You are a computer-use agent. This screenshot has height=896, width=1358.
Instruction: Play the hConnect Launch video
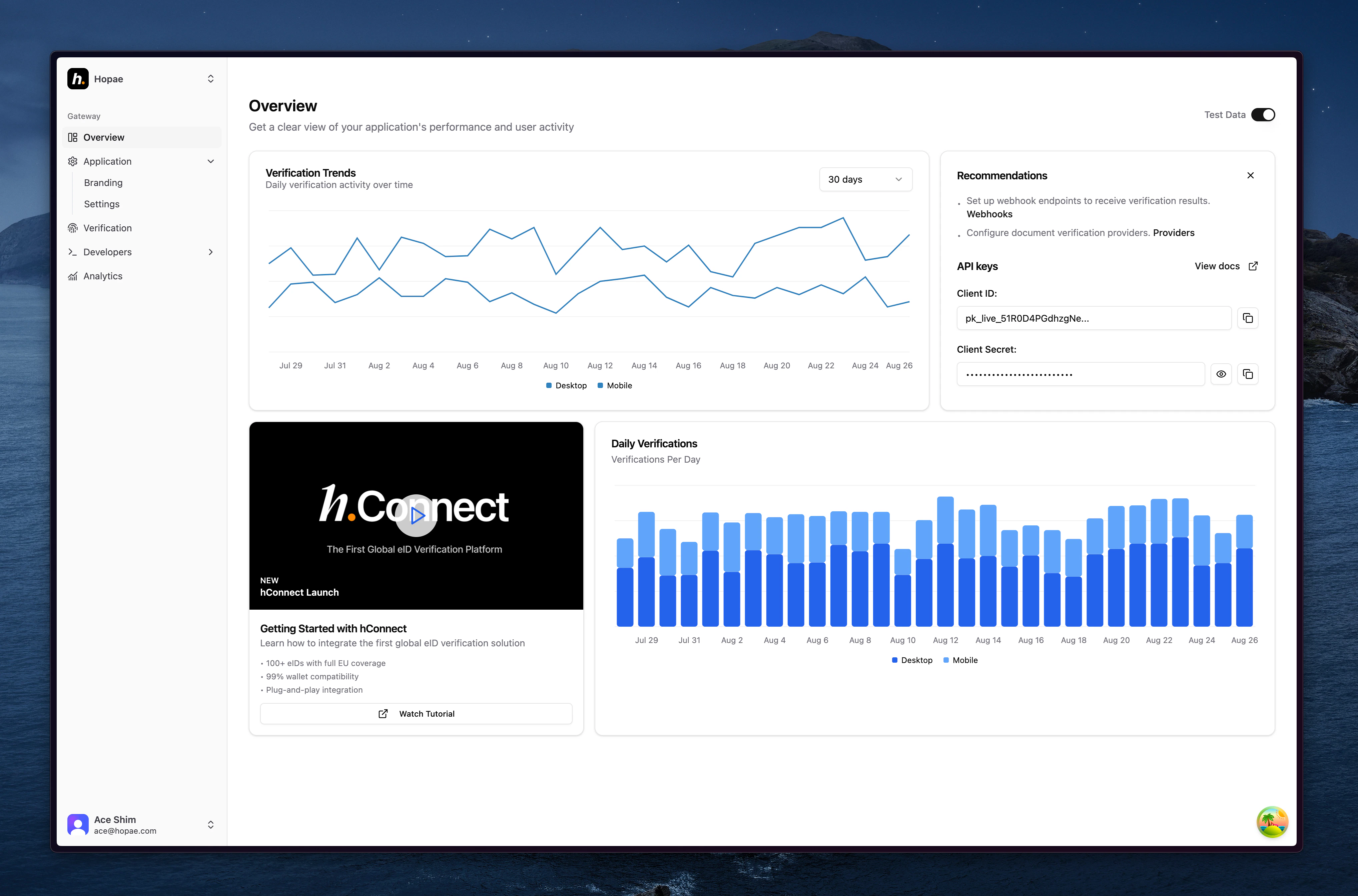pos(416,515)
